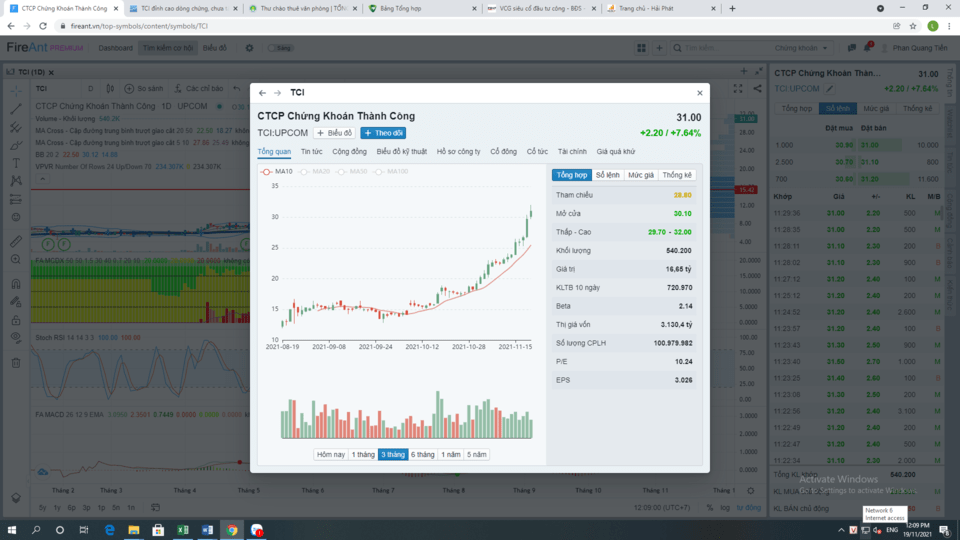Image resolution: width=960 pixels, height=540 pixels.
Task: Click the Tìm kiếm search input field
Action: pos(722,48)
